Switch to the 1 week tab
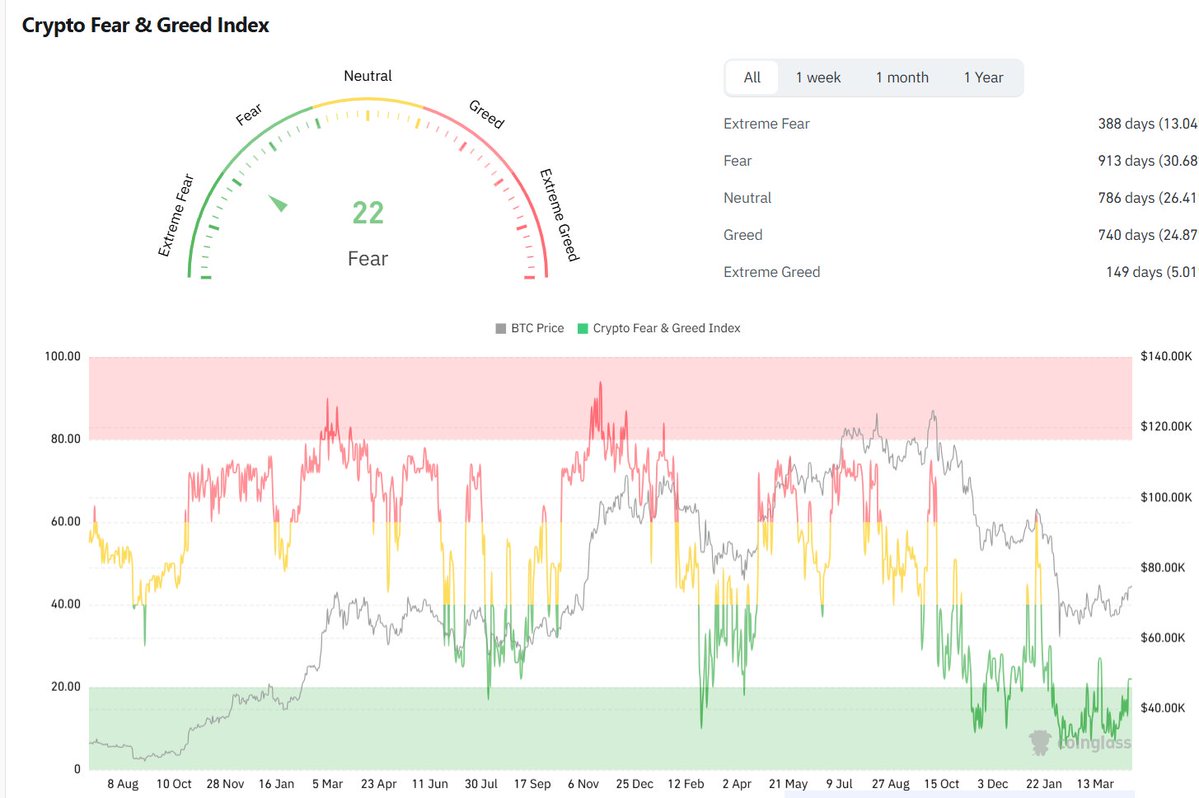Viewport: 1199px width, 798px height. pyautogui.click(x=818, y=78)
